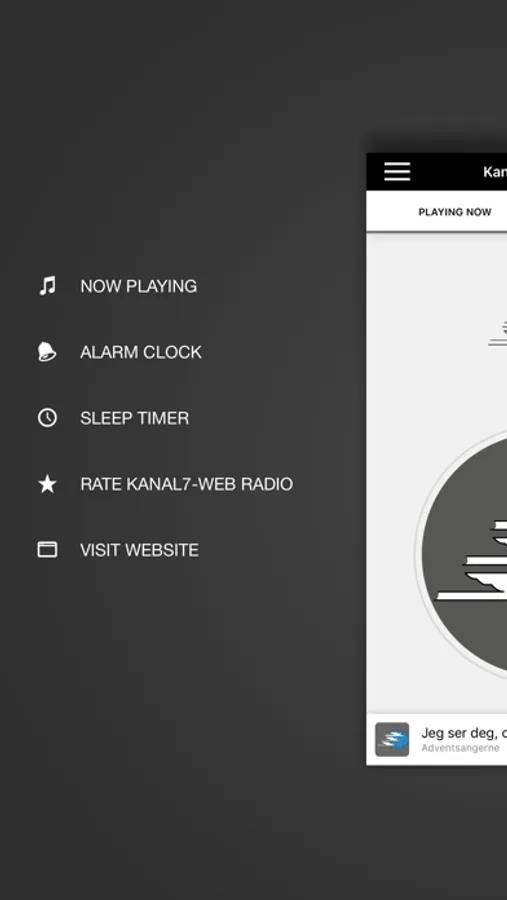The width and height of the screenshot is (507, 900).
Task: Tap the now-playing bar at the bottom
Action: coord(436,739)
